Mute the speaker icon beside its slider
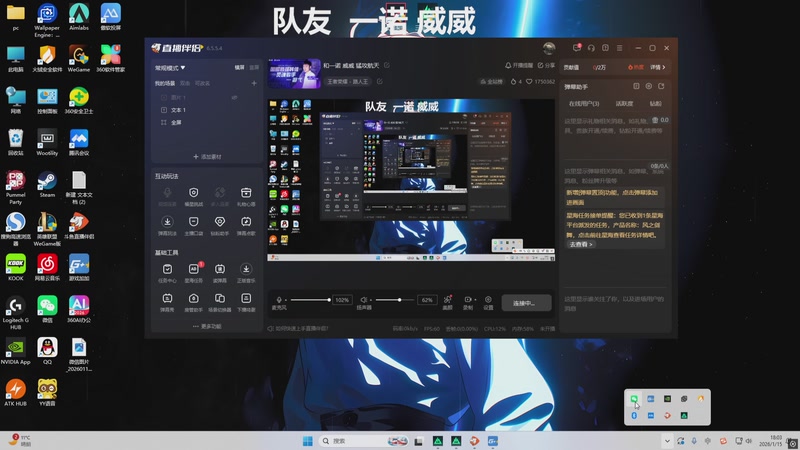 [x=363, y=300]
